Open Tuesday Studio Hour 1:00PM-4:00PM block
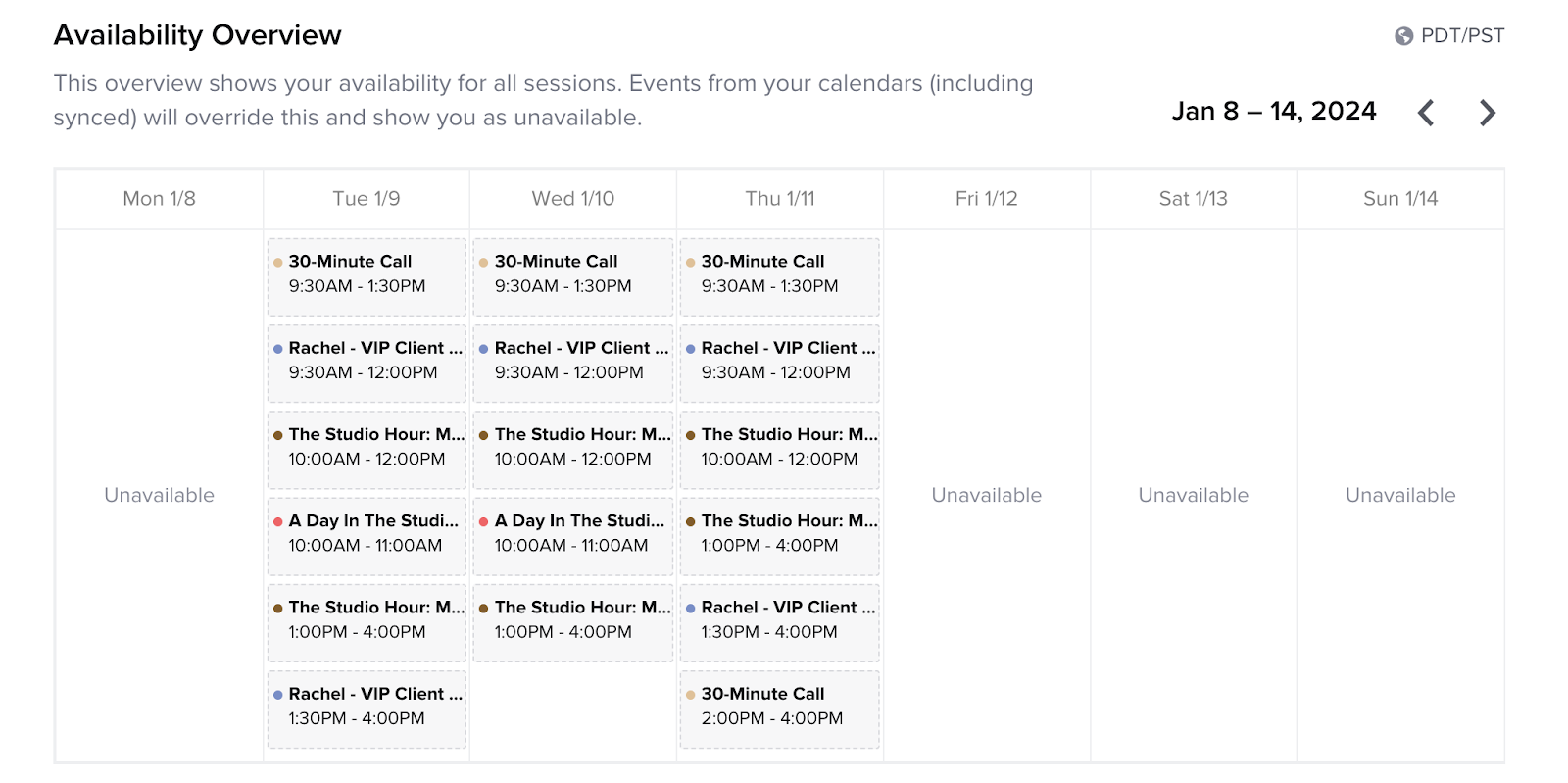Screen dimensions: 1568x783 coord(367,622)
